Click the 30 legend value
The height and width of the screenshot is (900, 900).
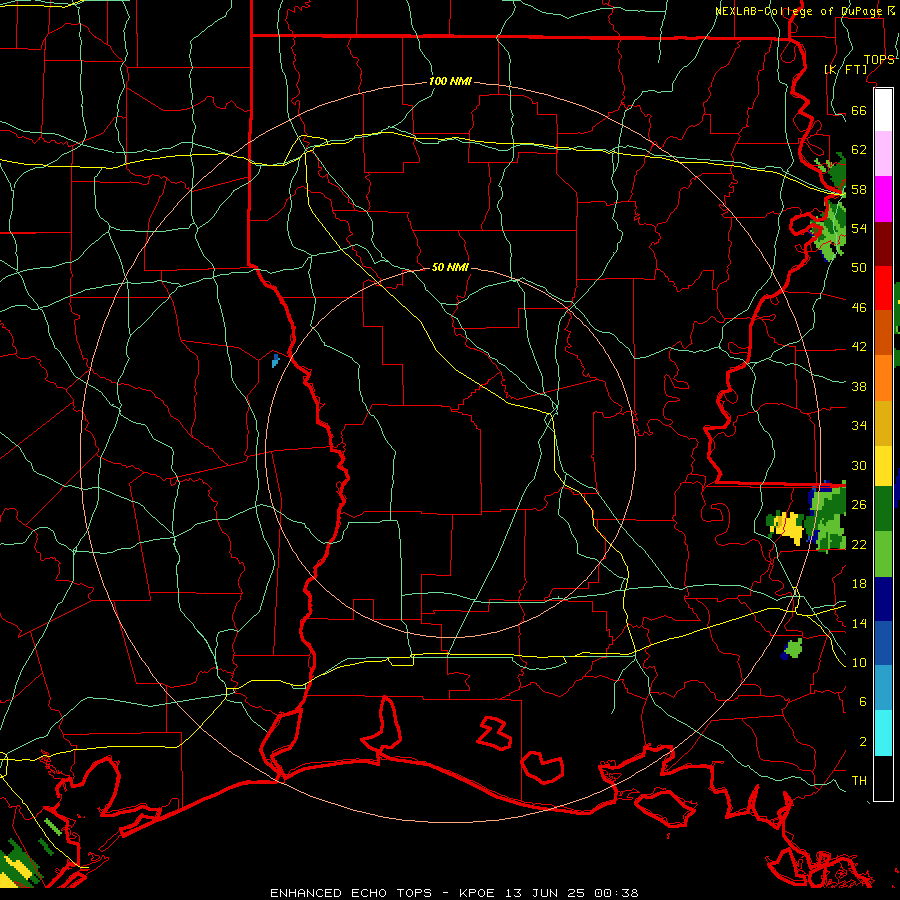pos(859,465)
